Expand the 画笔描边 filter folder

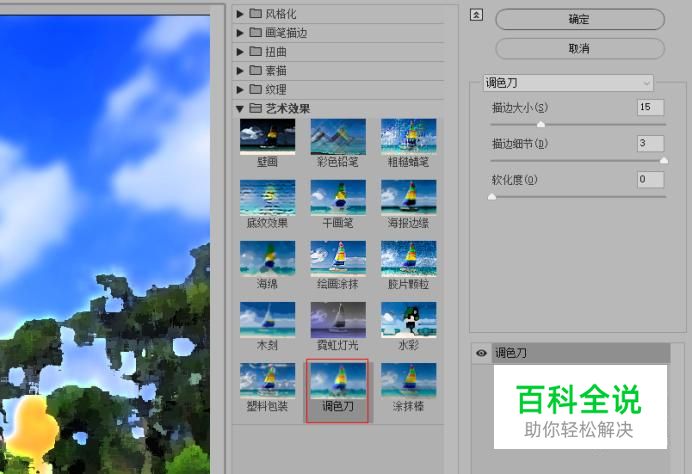[x=240, y=33]
